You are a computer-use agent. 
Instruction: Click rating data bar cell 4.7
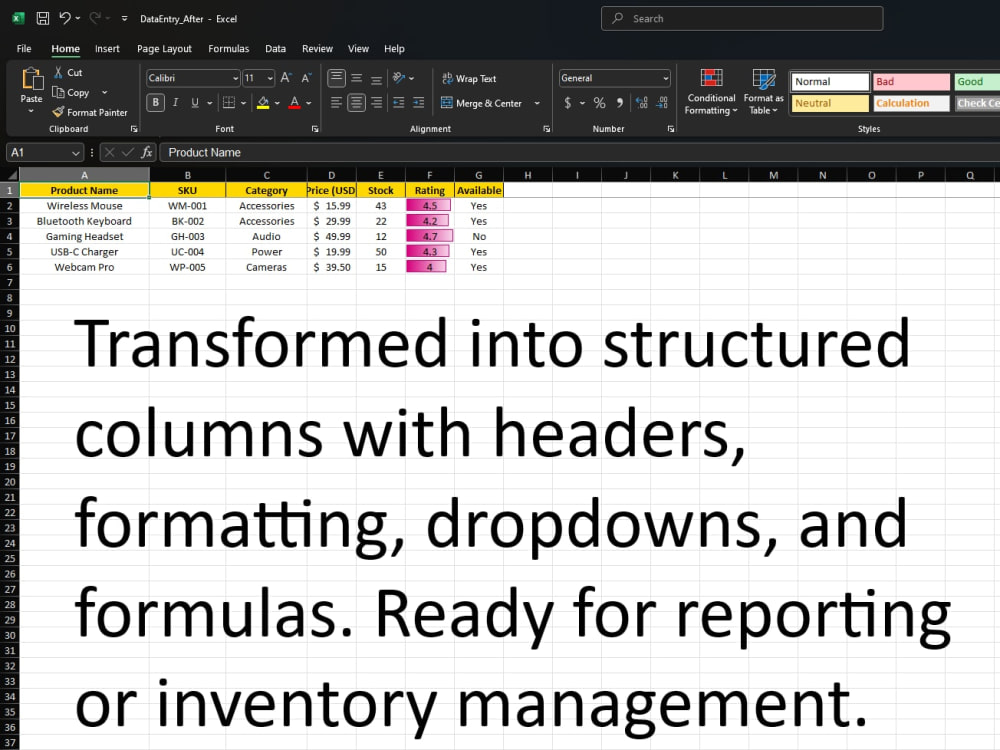pyautogui.click(x=430, y=236)
